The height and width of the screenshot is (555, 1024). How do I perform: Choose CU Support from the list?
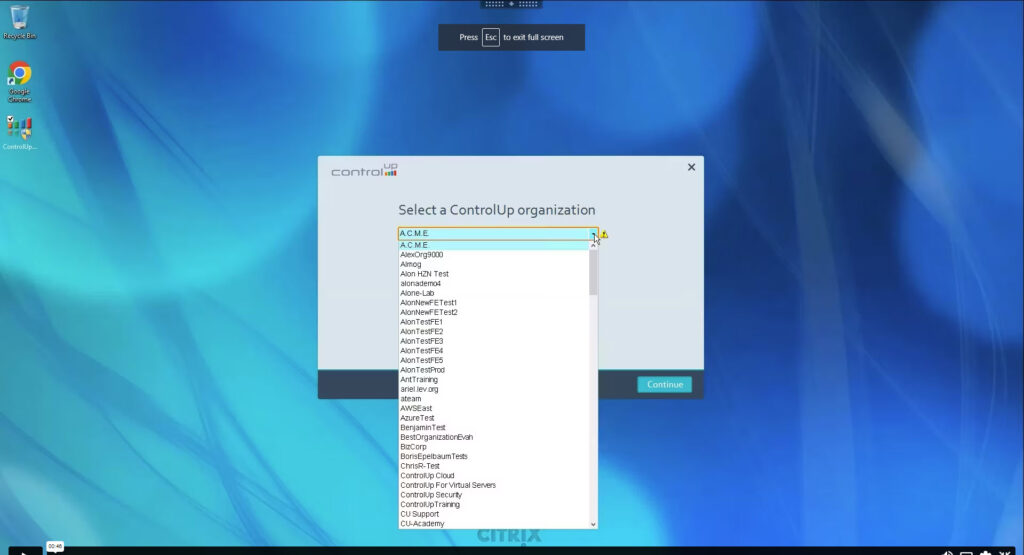pyautogui.click(x=420, y=514)
